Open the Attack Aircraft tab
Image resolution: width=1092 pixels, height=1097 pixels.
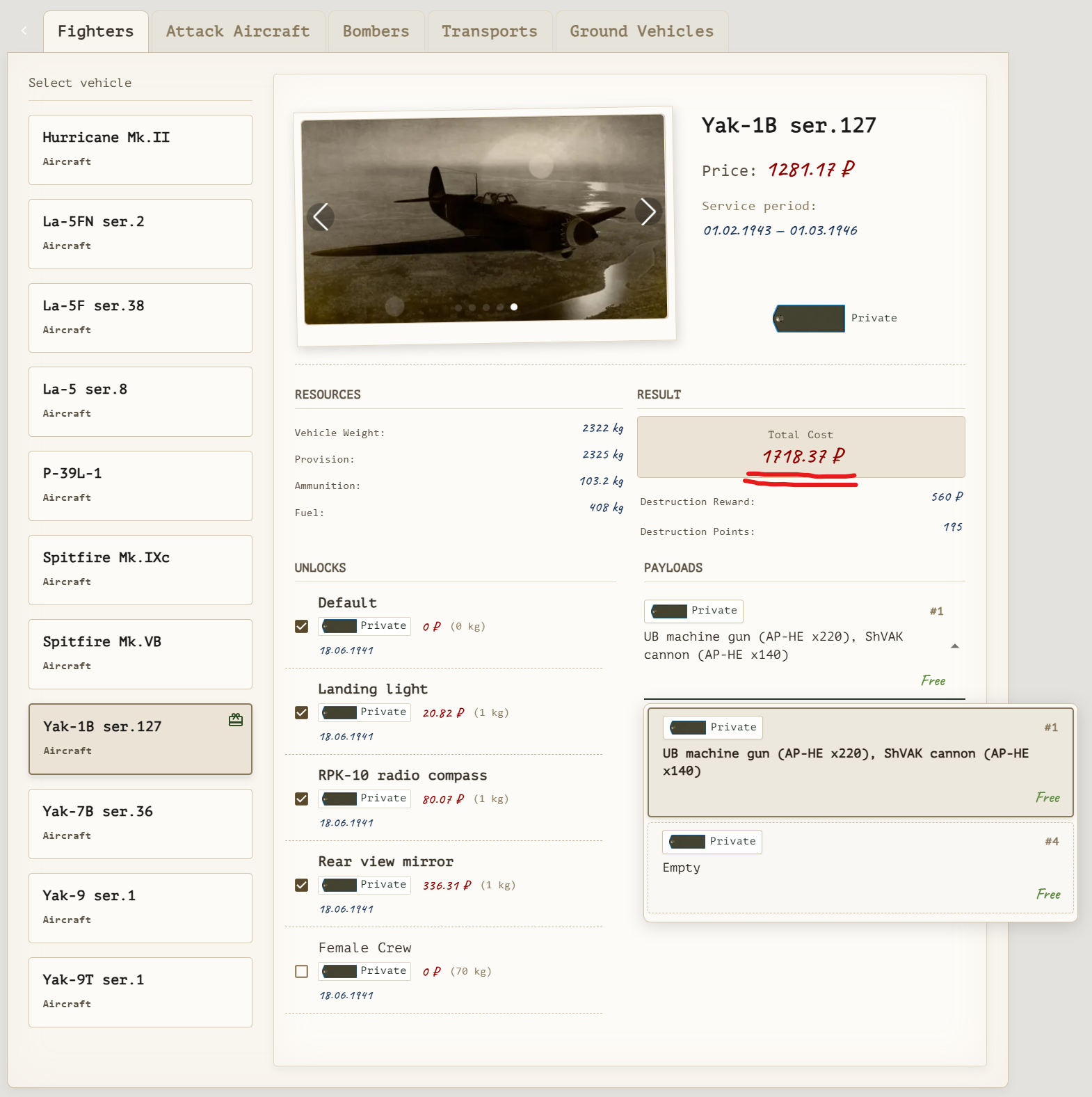(x=238, y=31)
